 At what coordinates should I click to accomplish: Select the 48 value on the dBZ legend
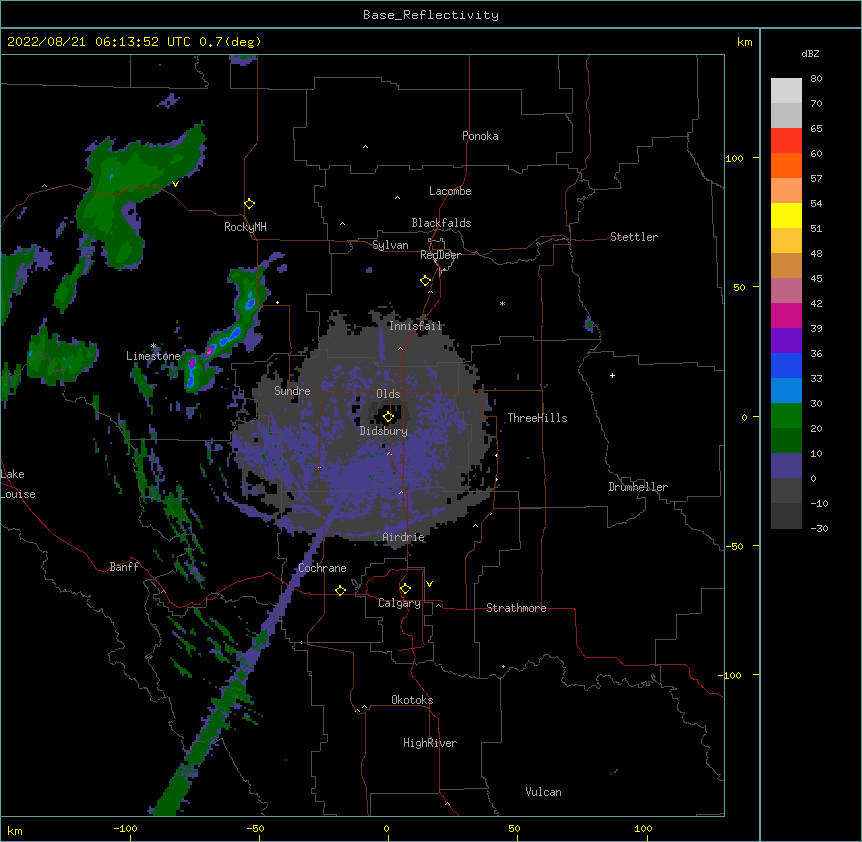(x=816, y=253)
